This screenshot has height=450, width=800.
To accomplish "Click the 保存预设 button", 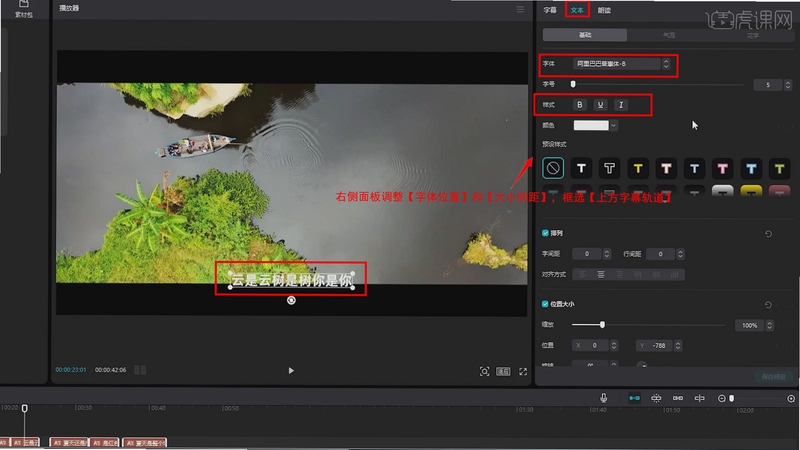I will pyautogui.click(x=773, y=377).
